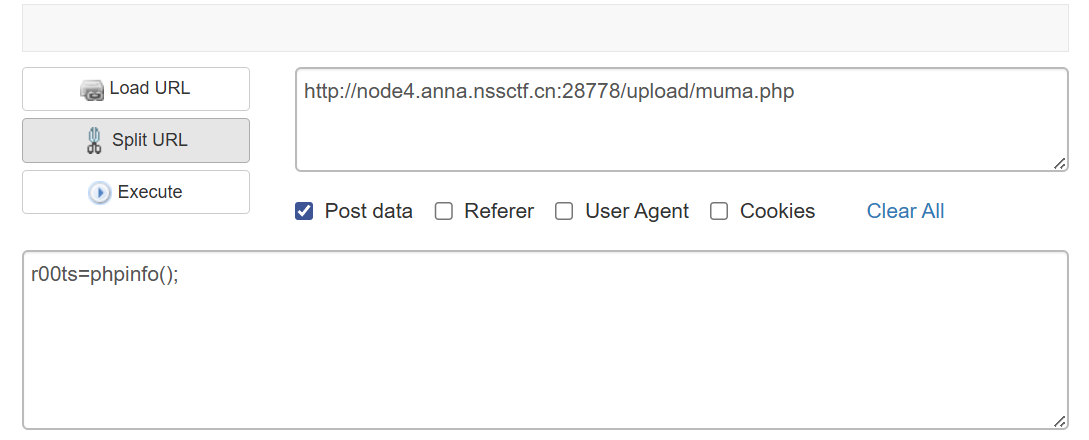Run the request with Execute button
The height and width of the screenshot is (440, 1089).
[x=136, y=192]
